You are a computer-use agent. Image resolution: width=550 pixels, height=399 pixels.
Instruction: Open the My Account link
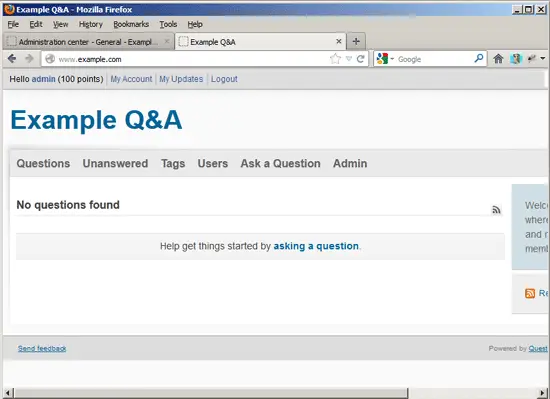[x=131, y=79]
